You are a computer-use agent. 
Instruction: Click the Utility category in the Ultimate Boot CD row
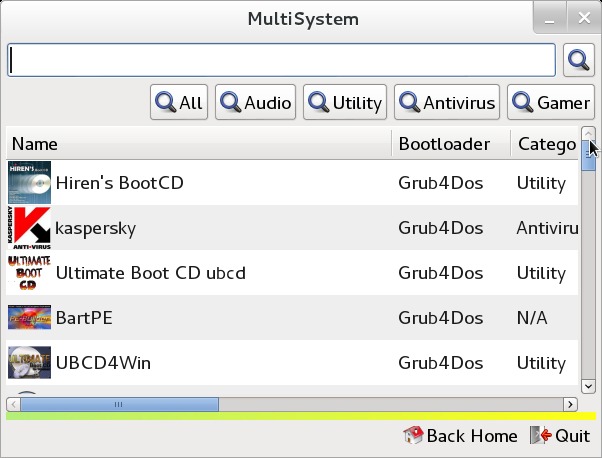(541, 274)
